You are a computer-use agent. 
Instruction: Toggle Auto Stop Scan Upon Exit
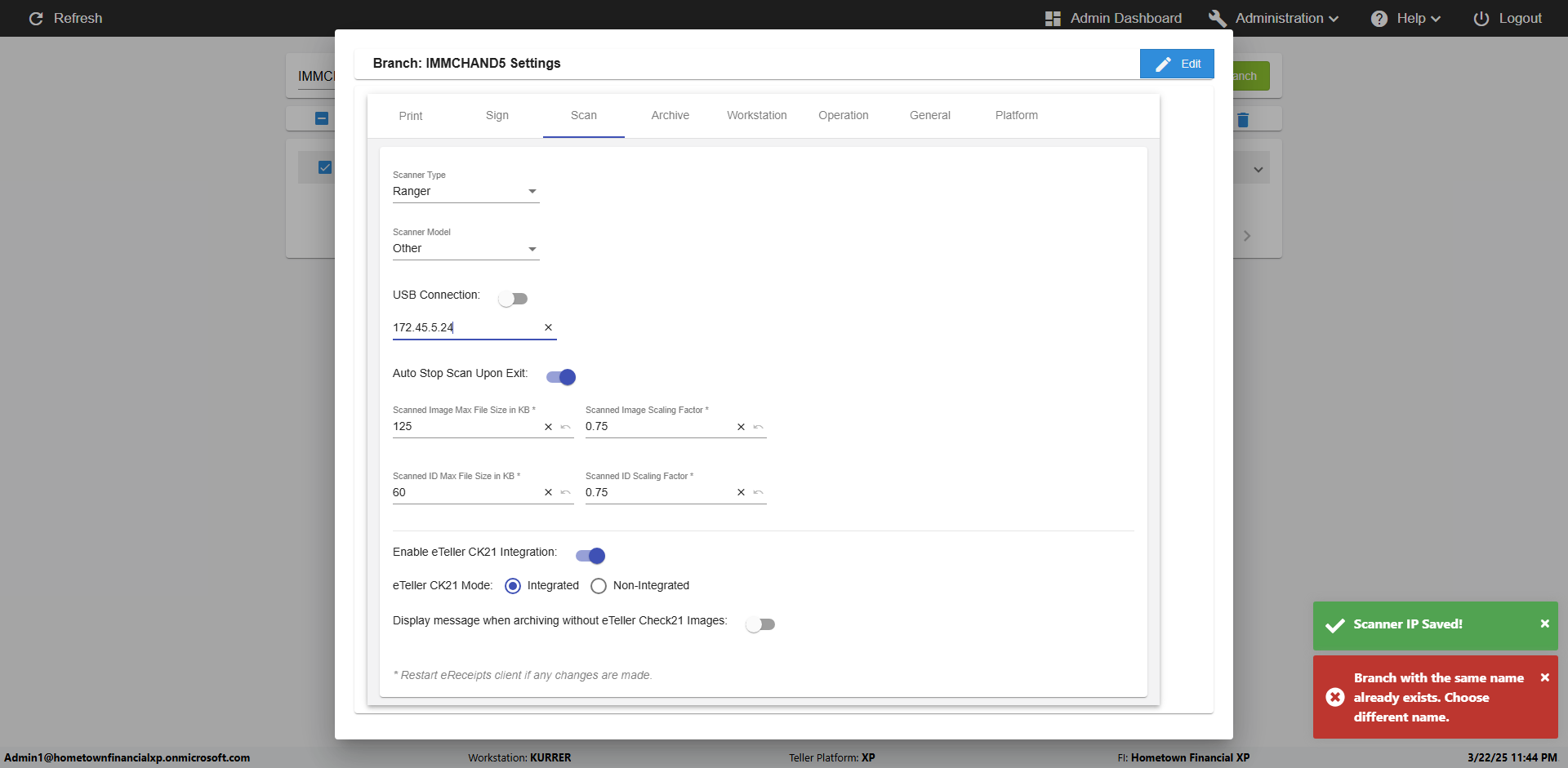(561, 376)
